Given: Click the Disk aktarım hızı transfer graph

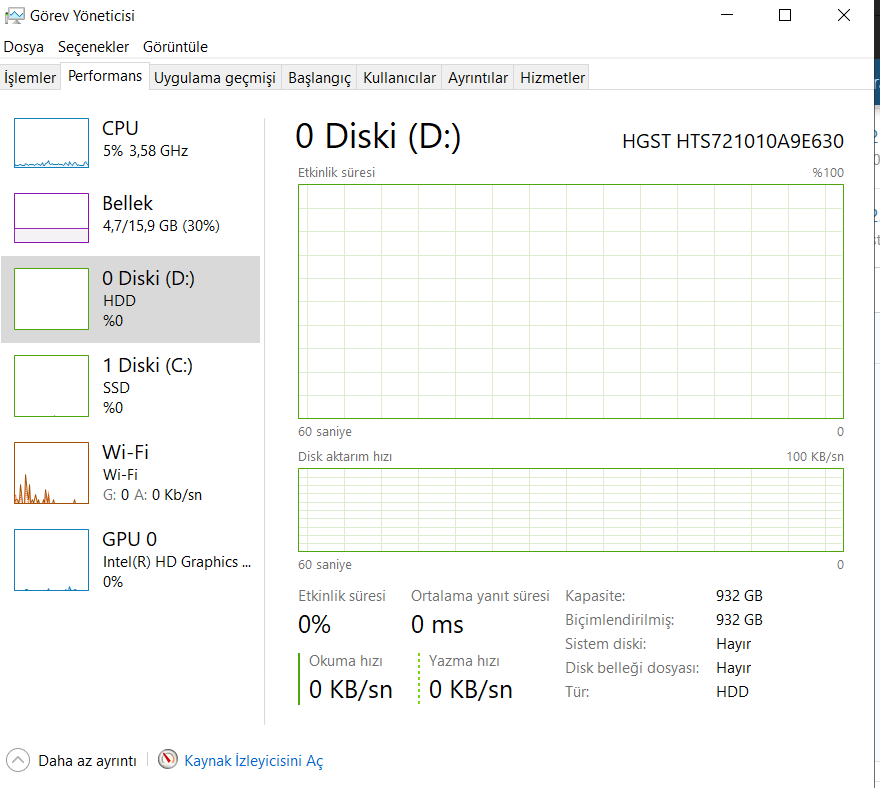Looking at the screenshot, I should click(570, 510).
